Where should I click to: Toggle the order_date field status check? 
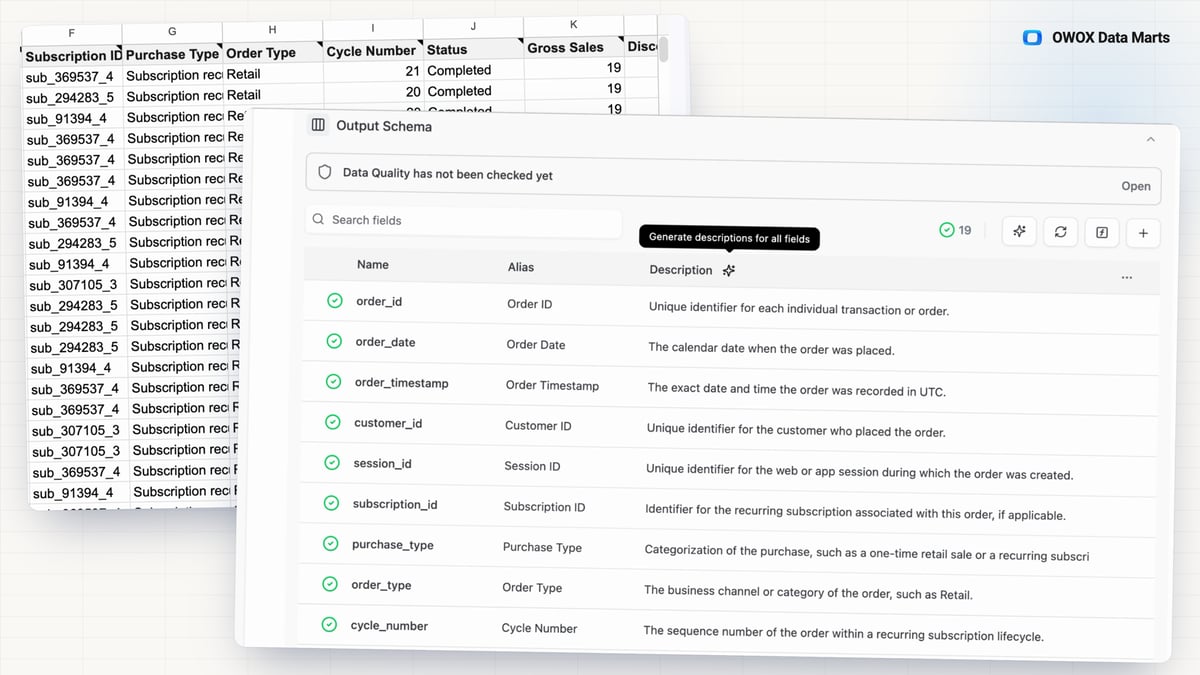click(x=334, y=341)
